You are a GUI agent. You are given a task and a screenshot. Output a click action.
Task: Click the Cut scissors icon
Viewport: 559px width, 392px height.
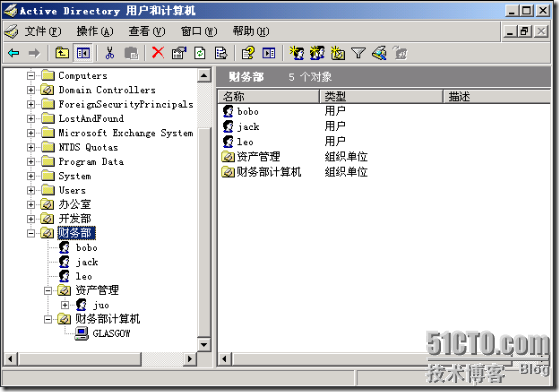pos(109,53)
